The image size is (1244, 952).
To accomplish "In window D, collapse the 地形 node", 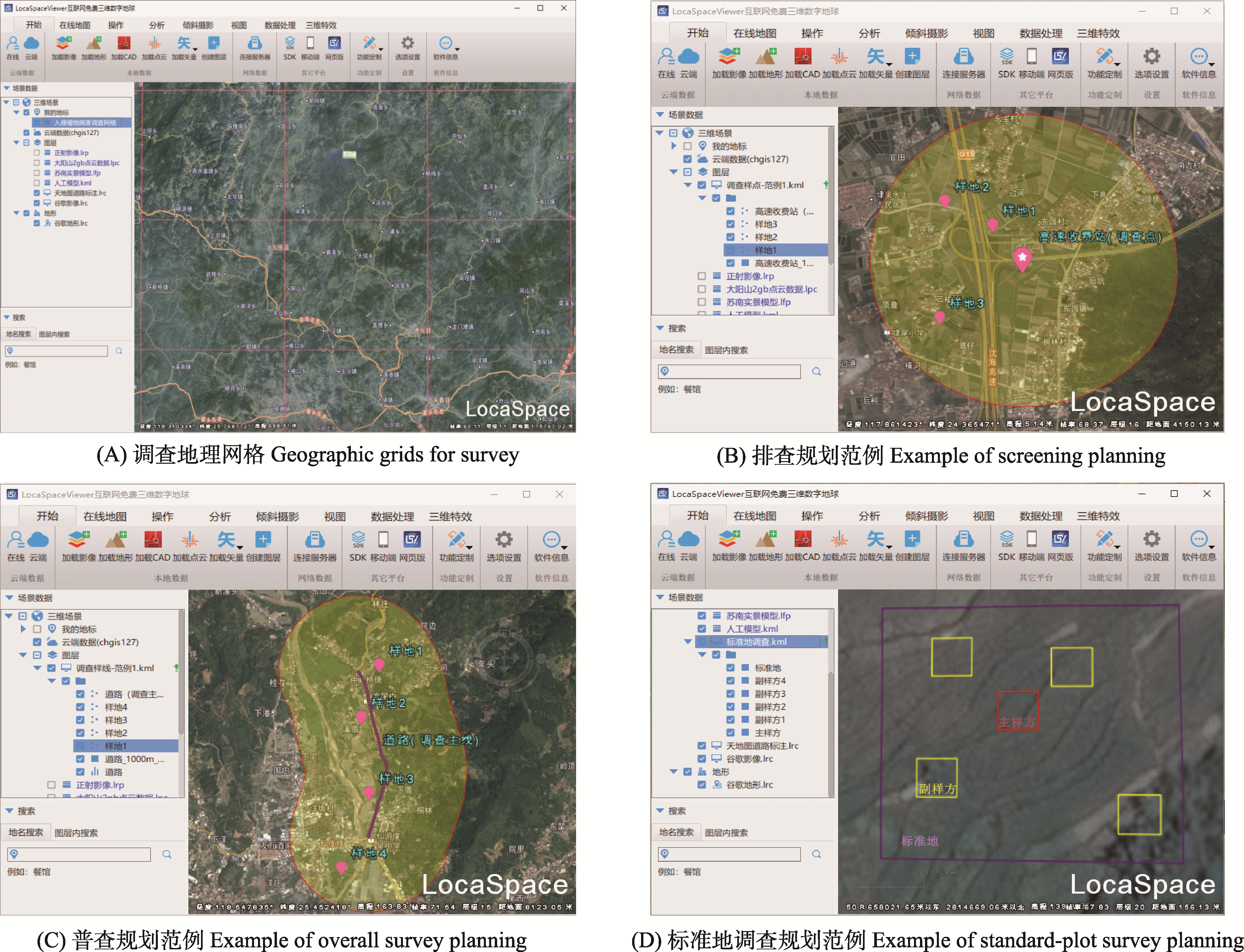I will (x=674, y=772).
